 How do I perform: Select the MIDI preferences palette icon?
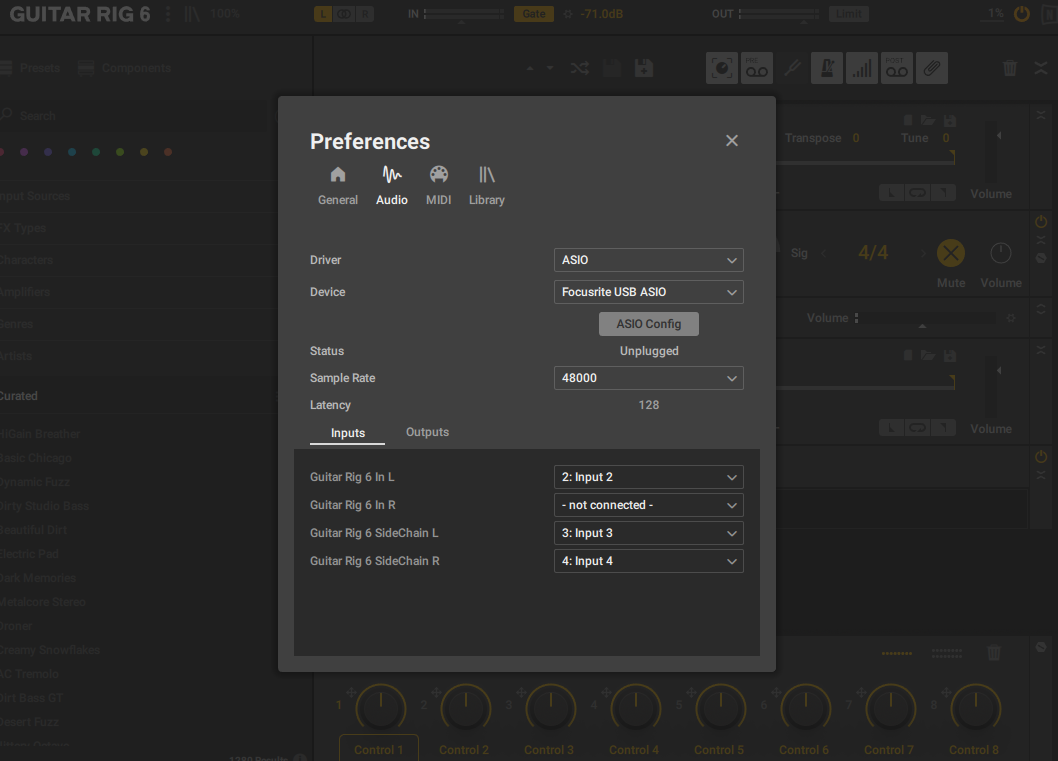tap(439, 175)
